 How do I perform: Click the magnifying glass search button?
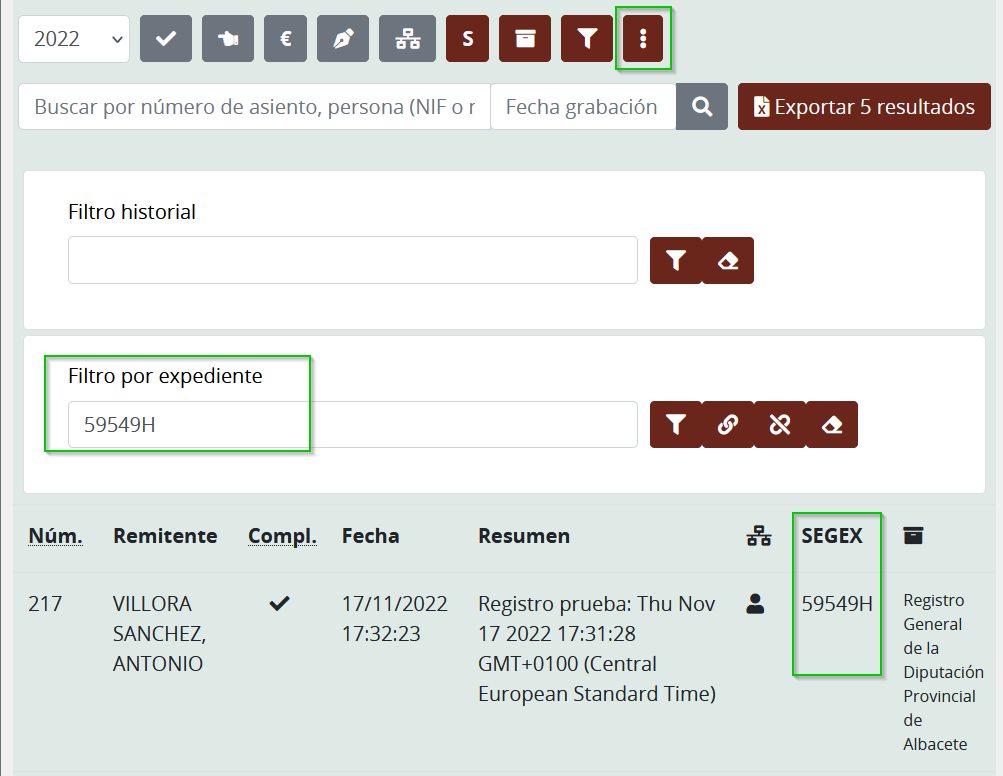[702, 107]
